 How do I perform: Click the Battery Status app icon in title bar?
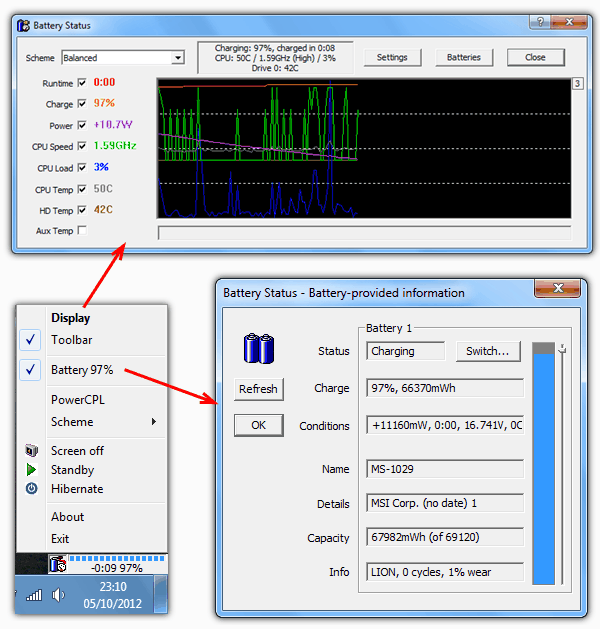coord(24,25)
